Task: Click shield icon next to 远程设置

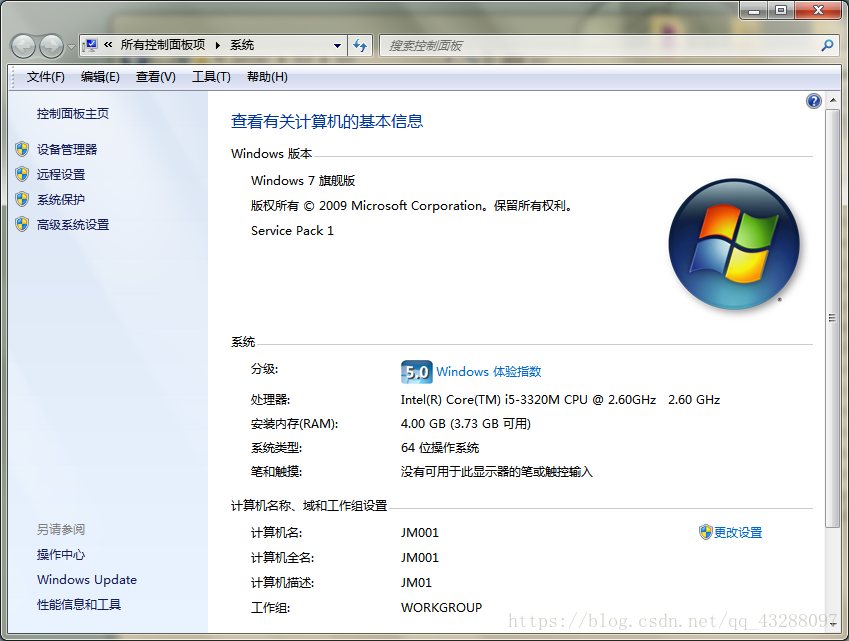Action: point(22,174)
